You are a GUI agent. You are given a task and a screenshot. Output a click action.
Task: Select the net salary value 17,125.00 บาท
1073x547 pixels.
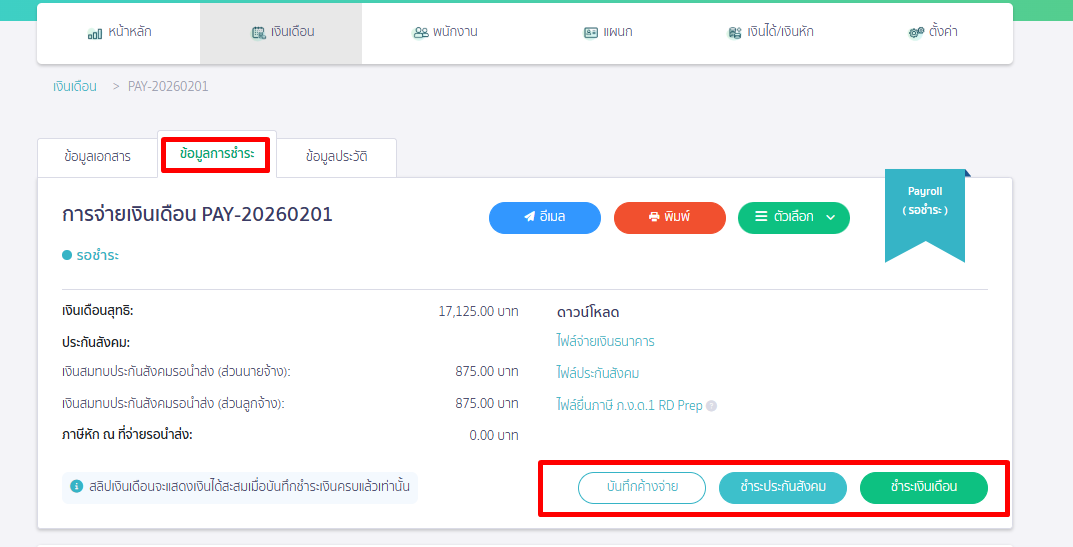click(x=478, y=312)
